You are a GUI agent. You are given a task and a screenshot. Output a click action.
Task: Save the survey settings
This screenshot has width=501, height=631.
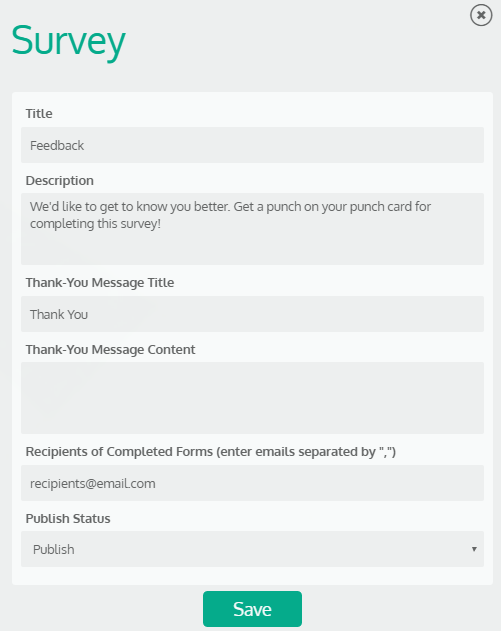click(252, 609)
